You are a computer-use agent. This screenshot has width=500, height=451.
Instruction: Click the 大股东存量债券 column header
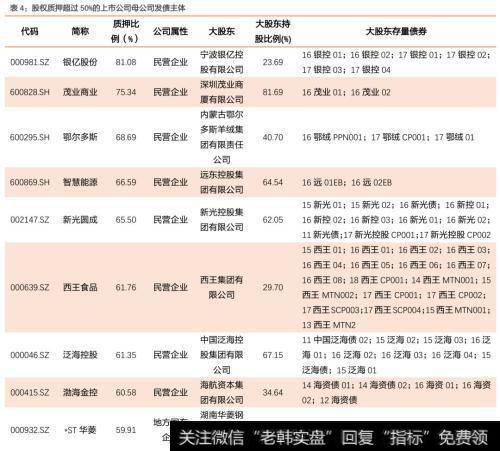396,31
